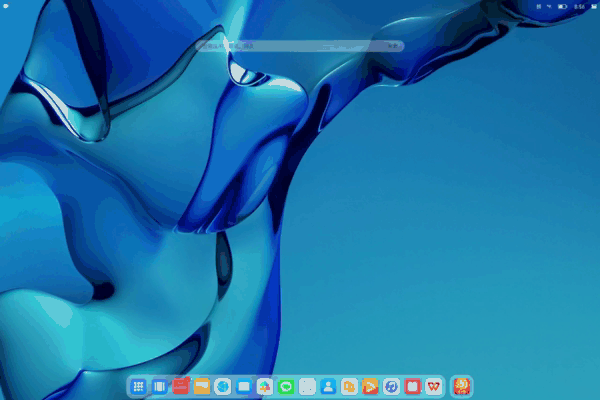Viewport: 600px width, 400px height.
Task: Open the orange app at dock's far right
Action: 462,386
